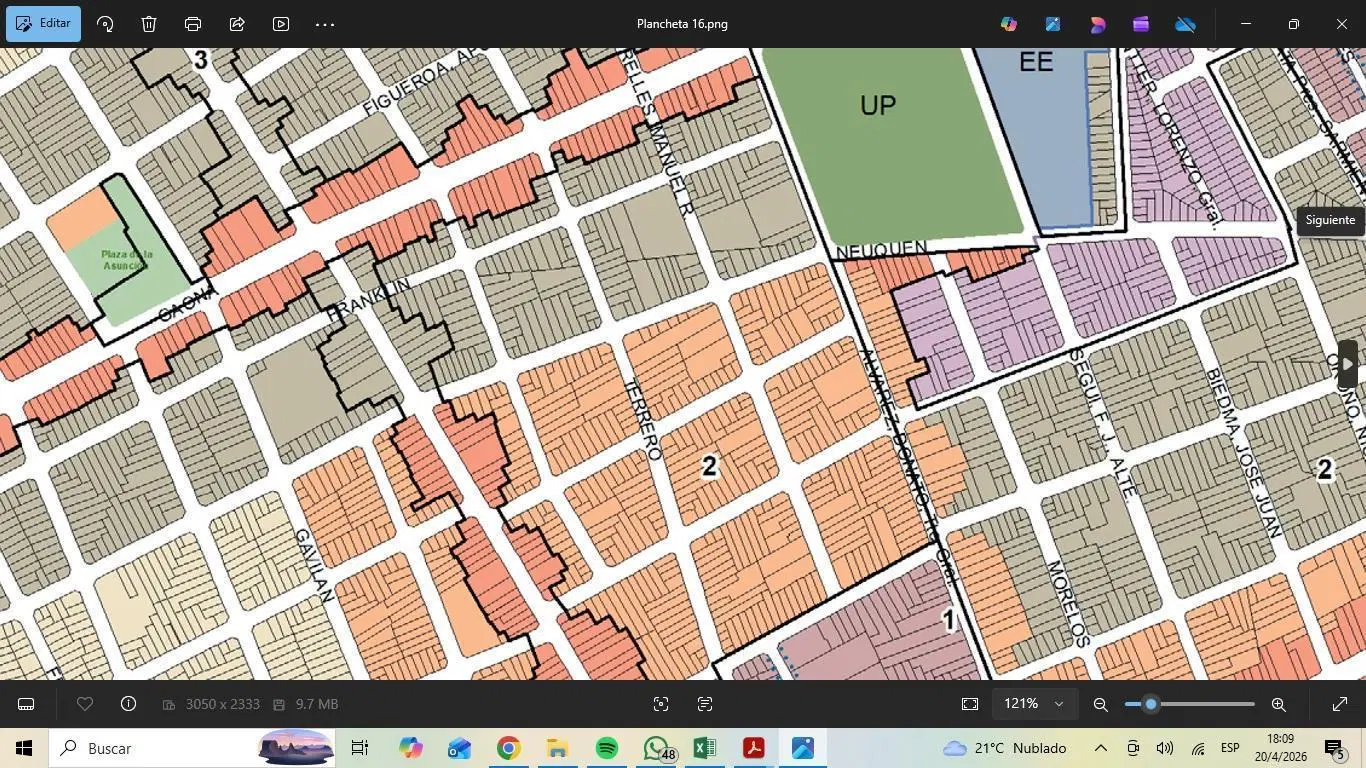Click the blue EE zone label on map
The width and height of the screenshot is (1366, 768).
click(x=1036, y=62)
